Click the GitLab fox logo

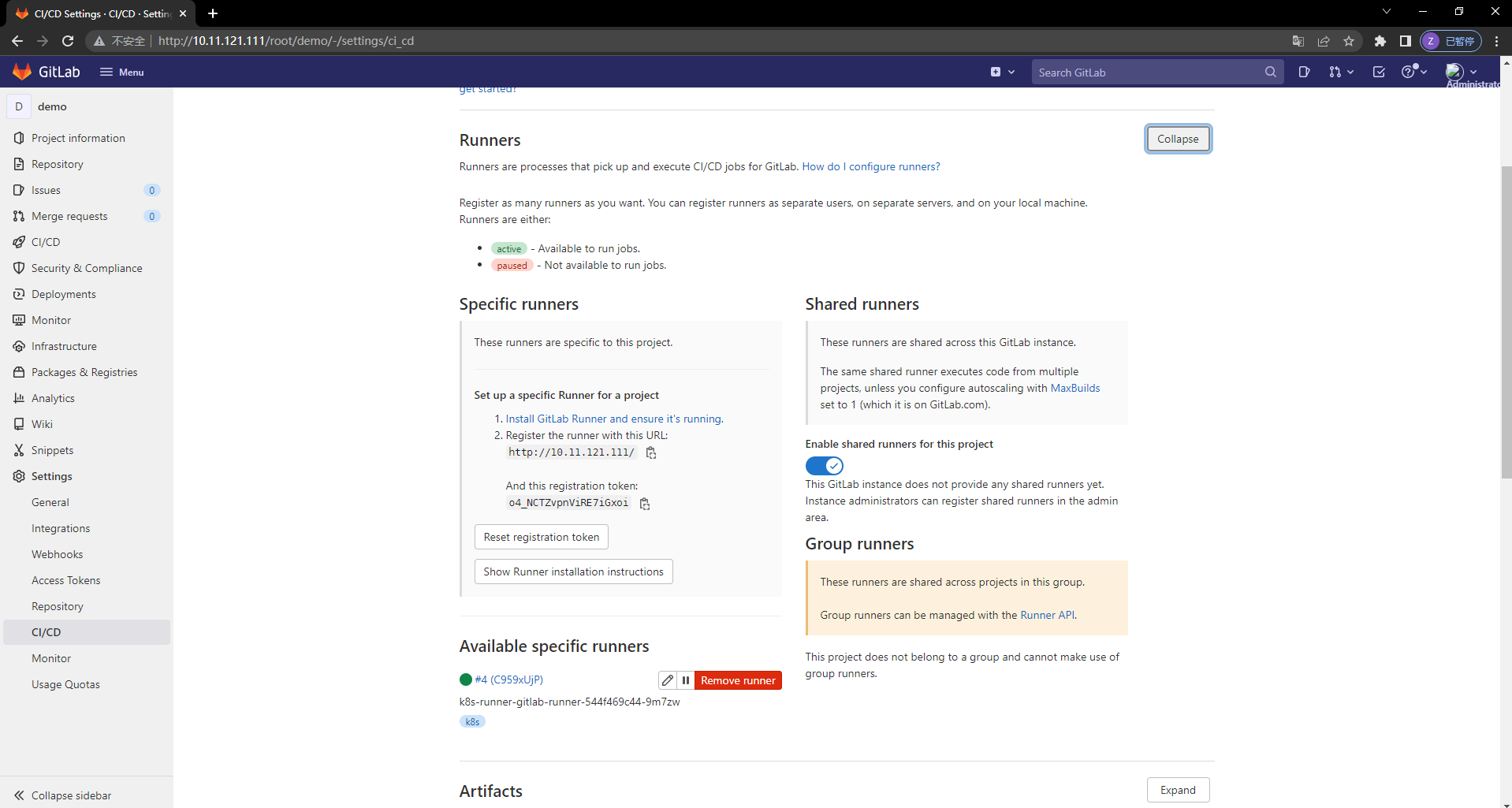(22, 72)
